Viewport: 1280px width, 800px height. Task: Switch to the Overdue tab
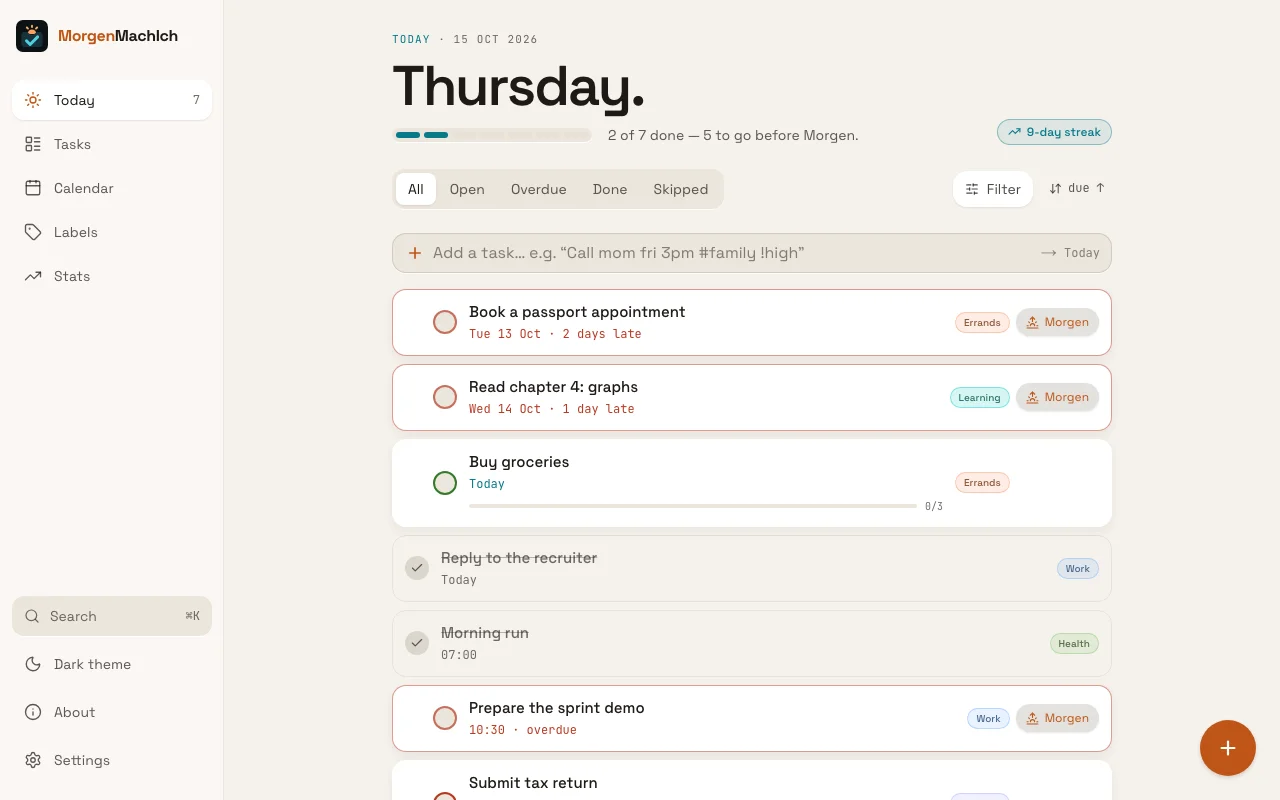point(538,189)
